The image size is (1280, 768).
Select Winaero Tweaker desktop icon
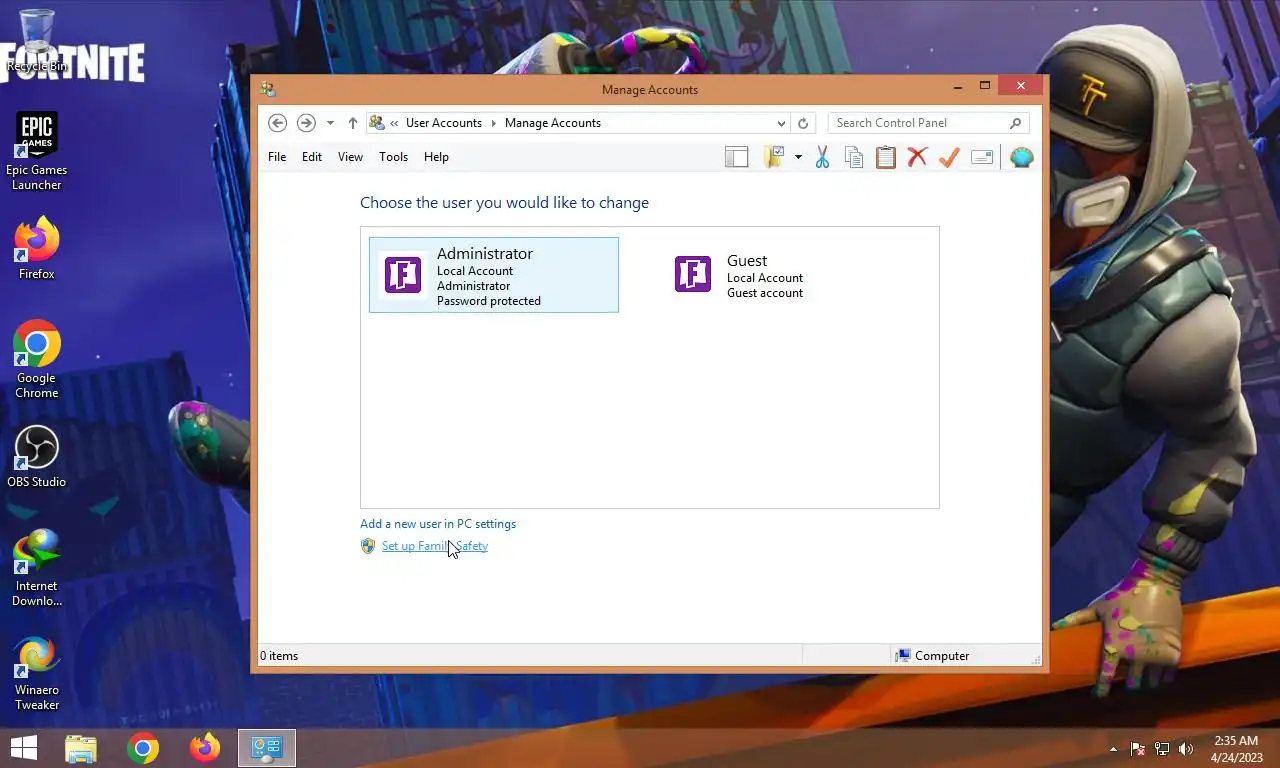(37, 673)
